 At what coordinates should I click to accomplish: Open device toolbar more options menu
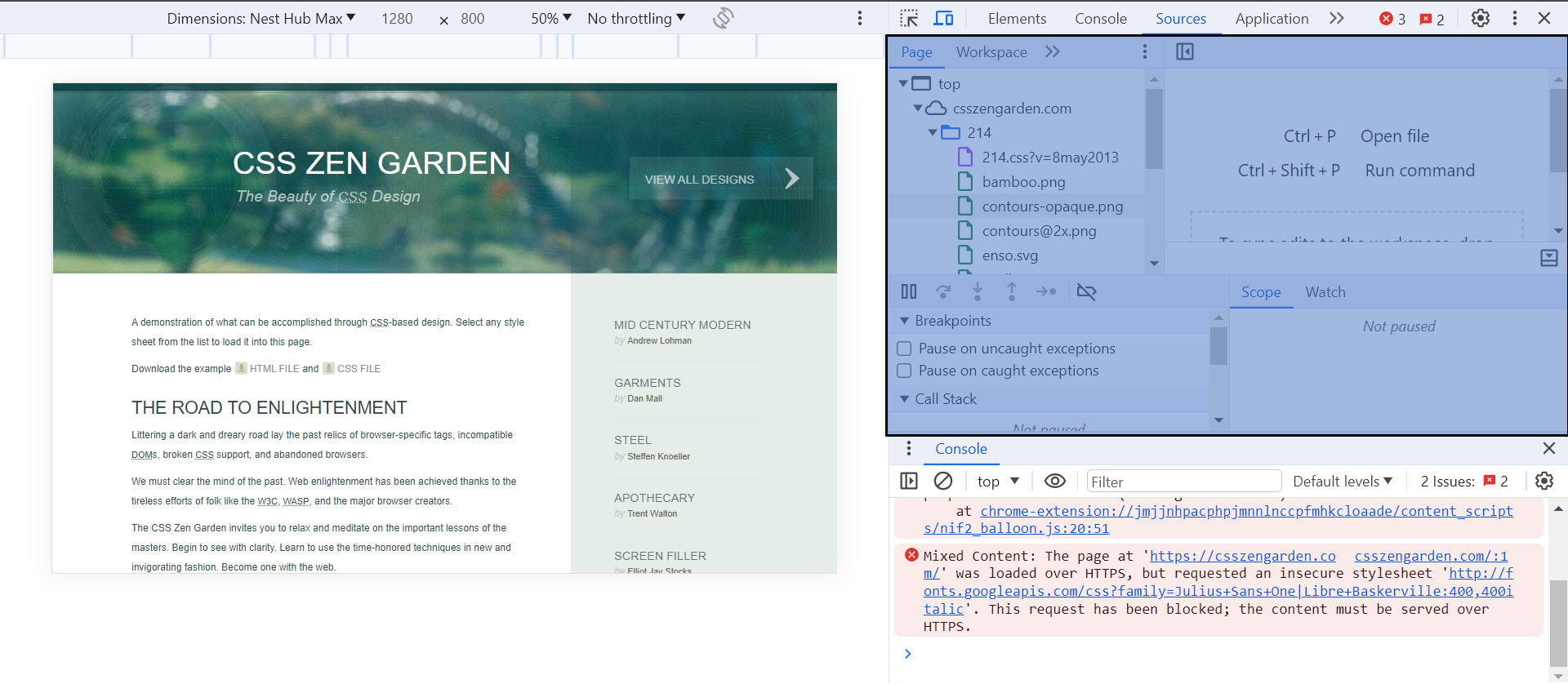[x=860, y=18]
